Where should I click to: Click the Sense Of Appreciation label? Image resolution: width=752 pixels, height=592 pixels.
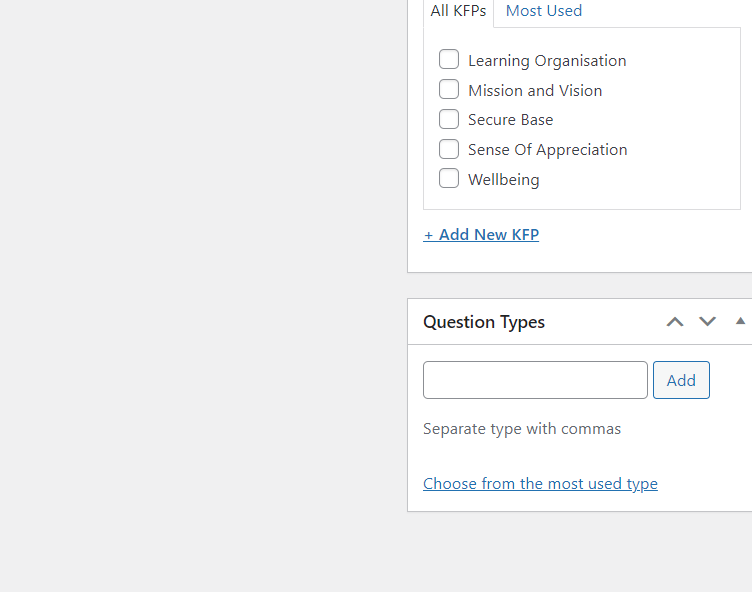pos(548,150)
